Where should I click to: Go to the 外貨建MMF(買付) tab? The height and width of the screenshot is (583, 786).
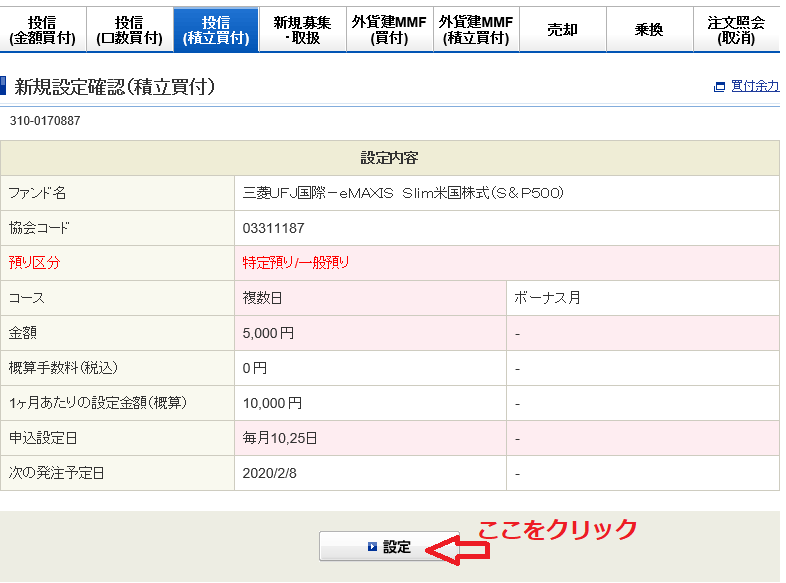(389, 30)
